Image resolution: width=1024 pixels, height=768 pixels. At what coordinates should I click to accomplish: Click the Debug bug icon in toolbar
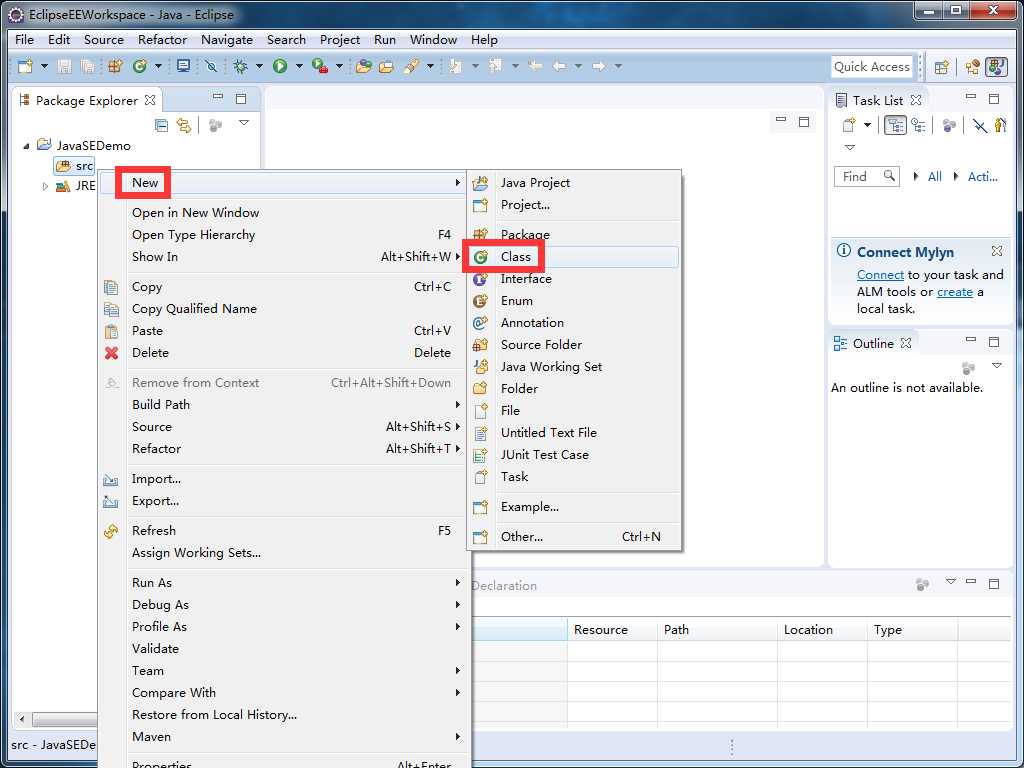[x=240, y=66]
